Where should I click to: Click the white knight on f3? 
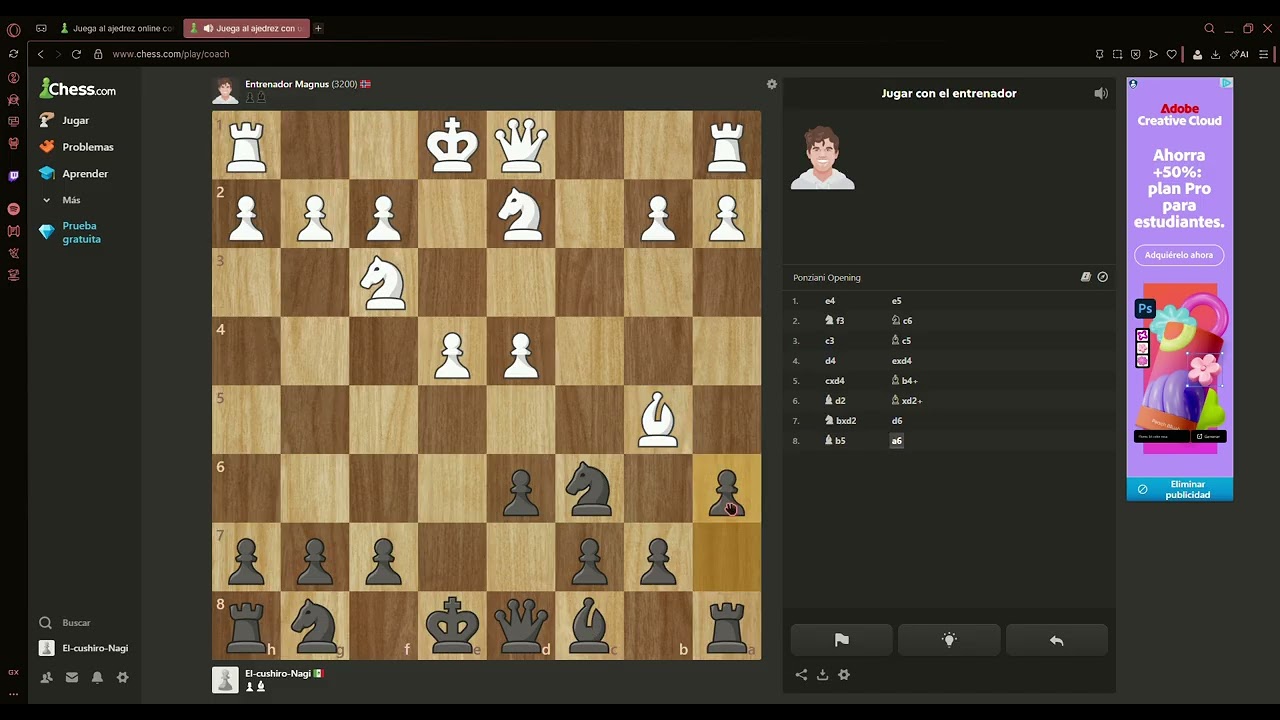pyautogui.click(x=384, y=282)
